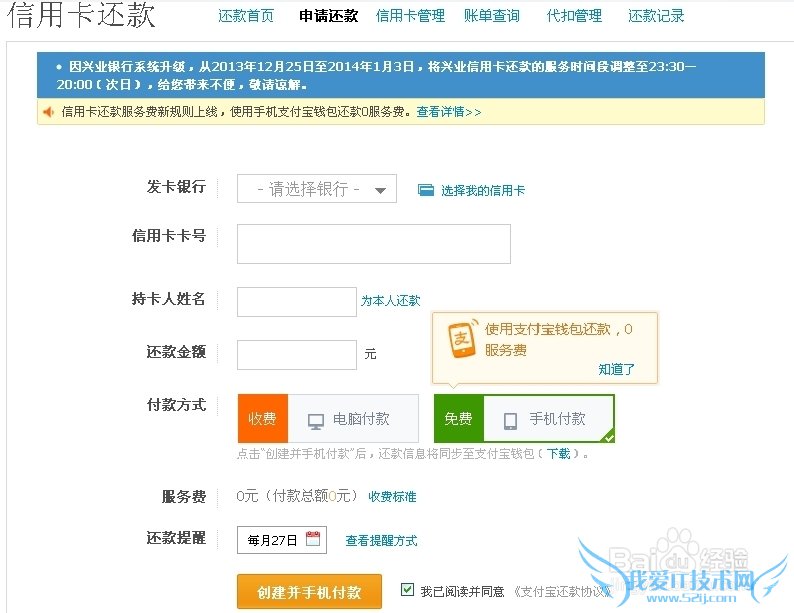Switch to 代扣管理 tab
Screen dimensions: 794x613
pos(574,16)
